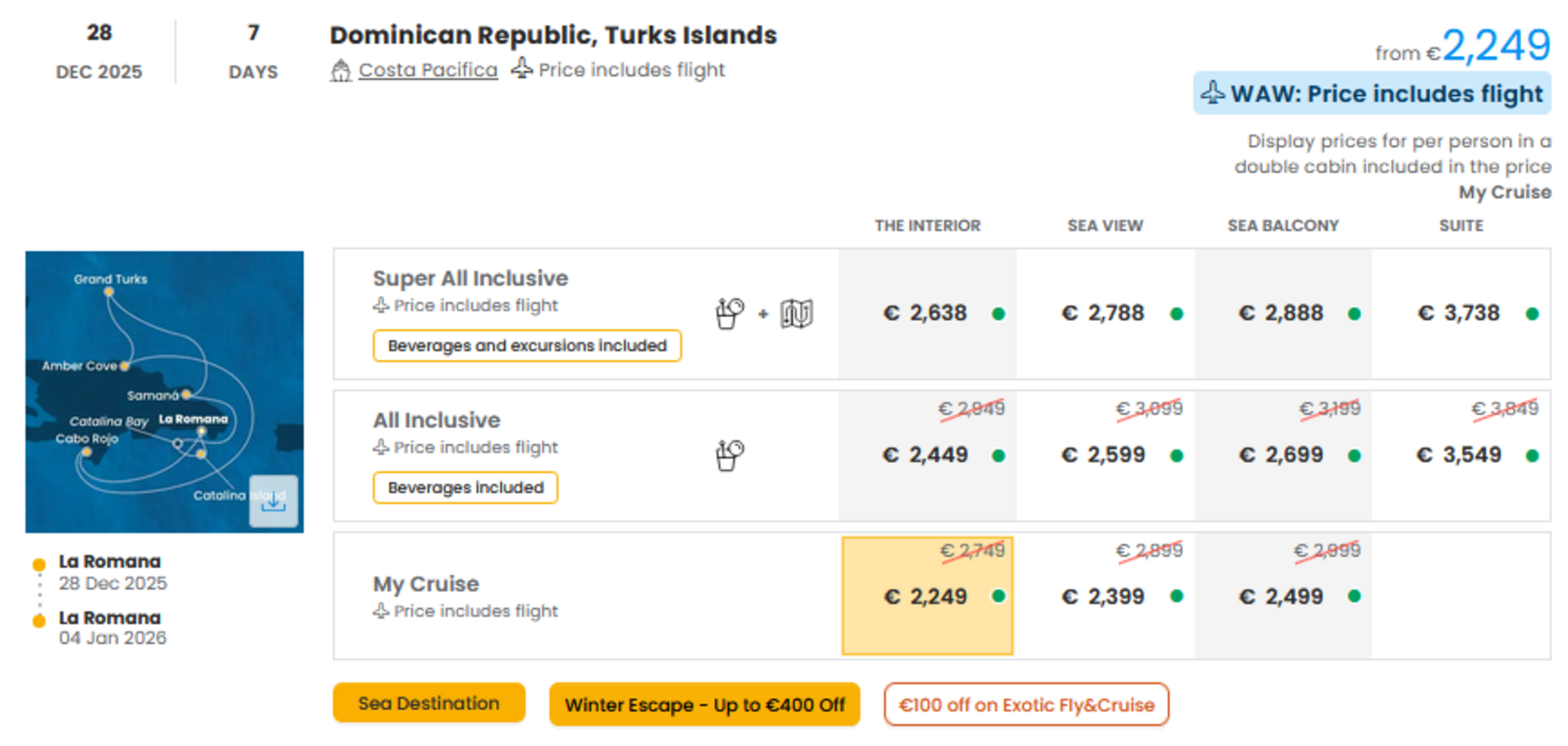This screenshot has height=746, width=1568.
Task: Select Super All Inclusive Suite price € 3,738
Action: pos(1461,313)
